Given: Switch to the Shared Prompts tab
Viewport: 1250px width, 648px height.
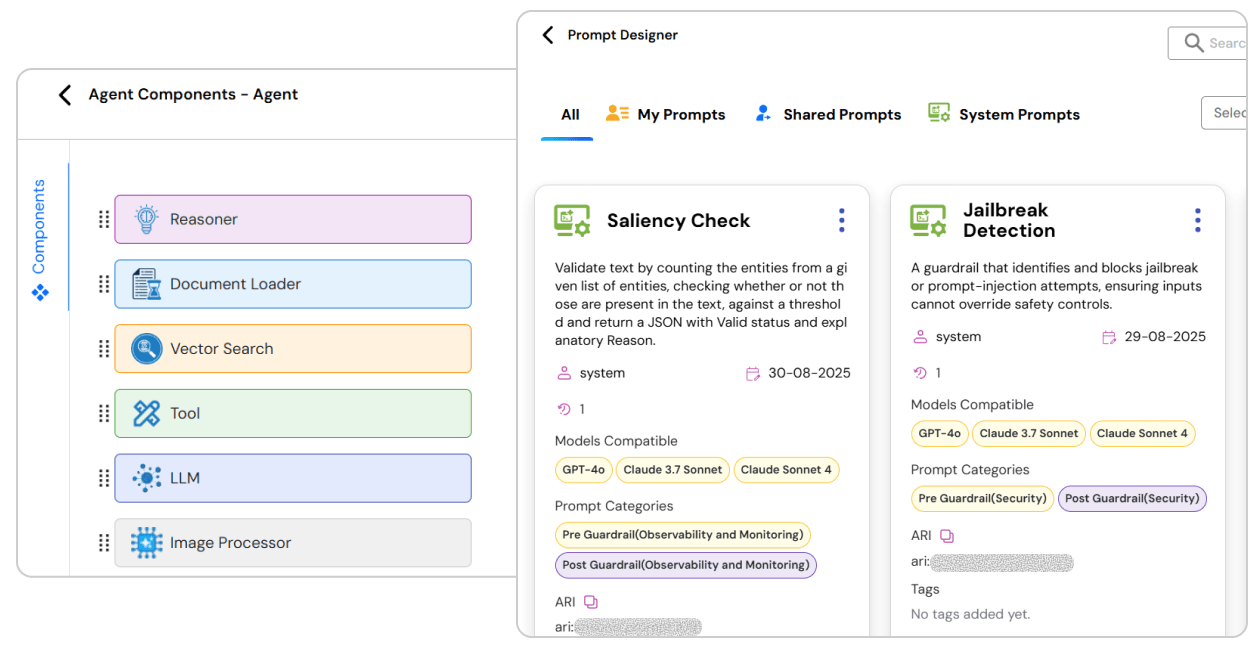Looking at the screenshot, I should click(828, 115).
